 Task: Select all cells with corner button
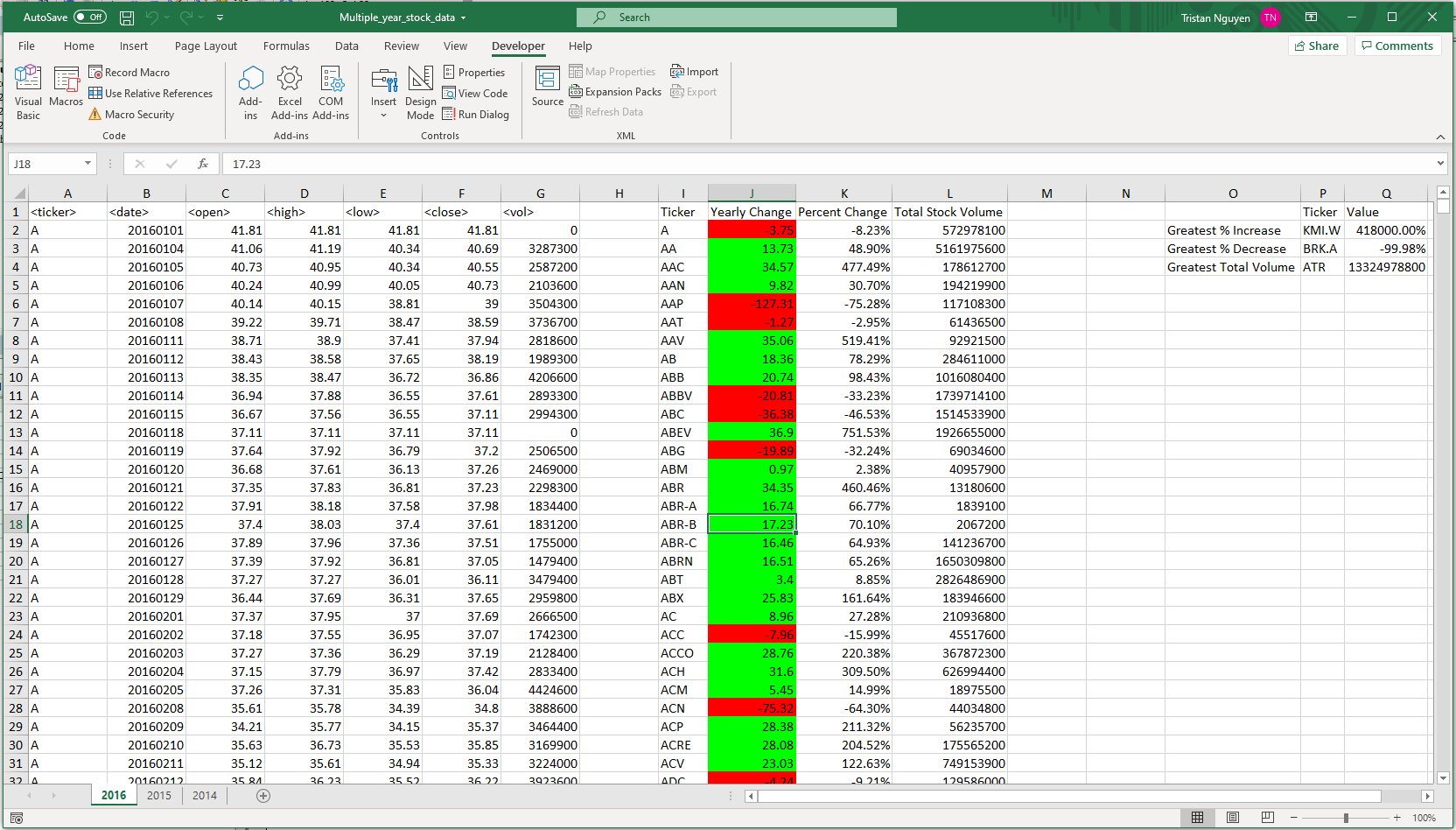click(17, 193)
